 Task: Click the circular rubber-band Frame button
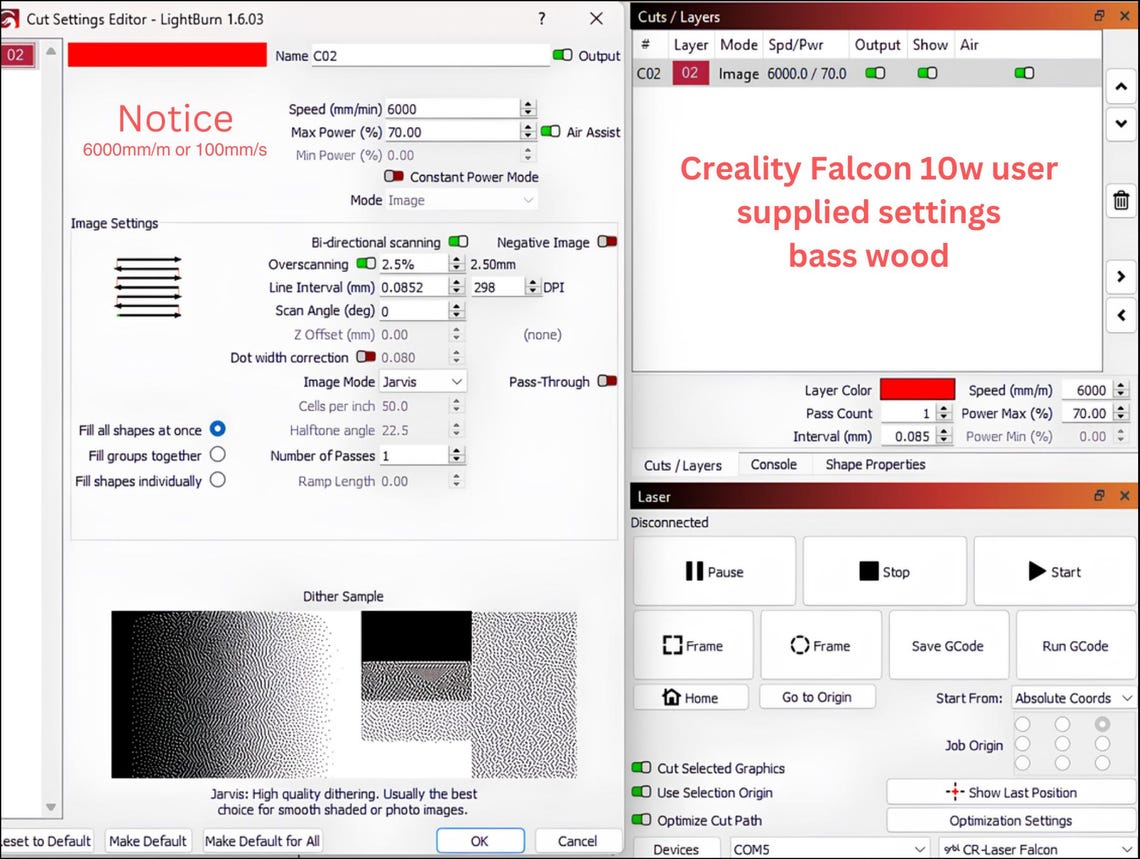click(821, 645)
